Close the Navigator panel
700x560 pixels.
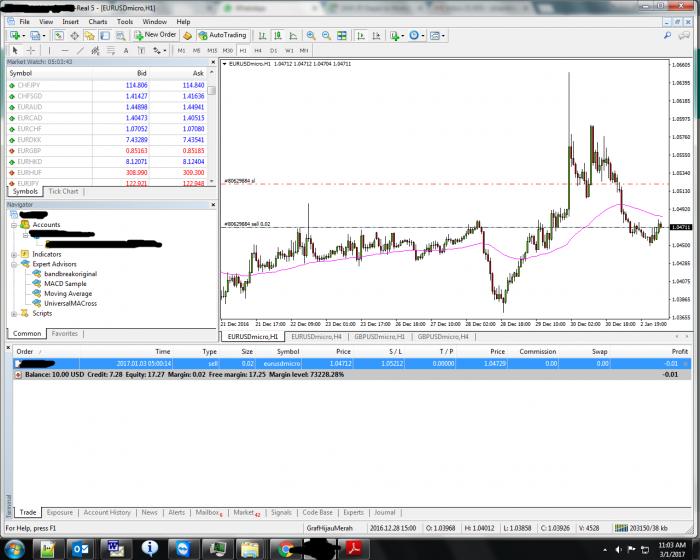[x=213, y=205]
